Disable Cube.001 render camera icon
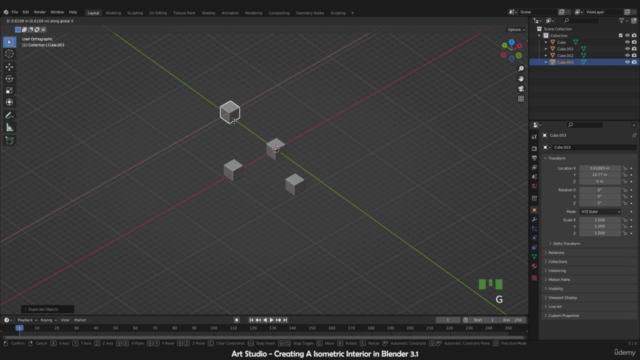 click(634, 49)
